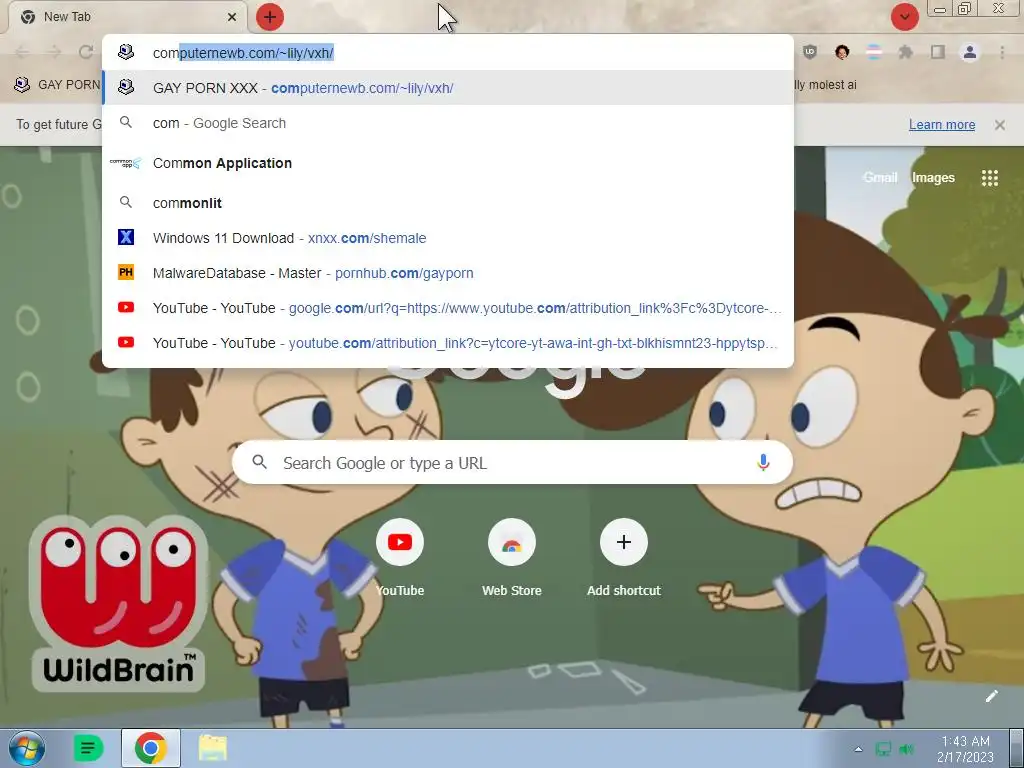Open a new tab with the red plus button
This screenshot has width=1024, height=768.
click(270, 17)
